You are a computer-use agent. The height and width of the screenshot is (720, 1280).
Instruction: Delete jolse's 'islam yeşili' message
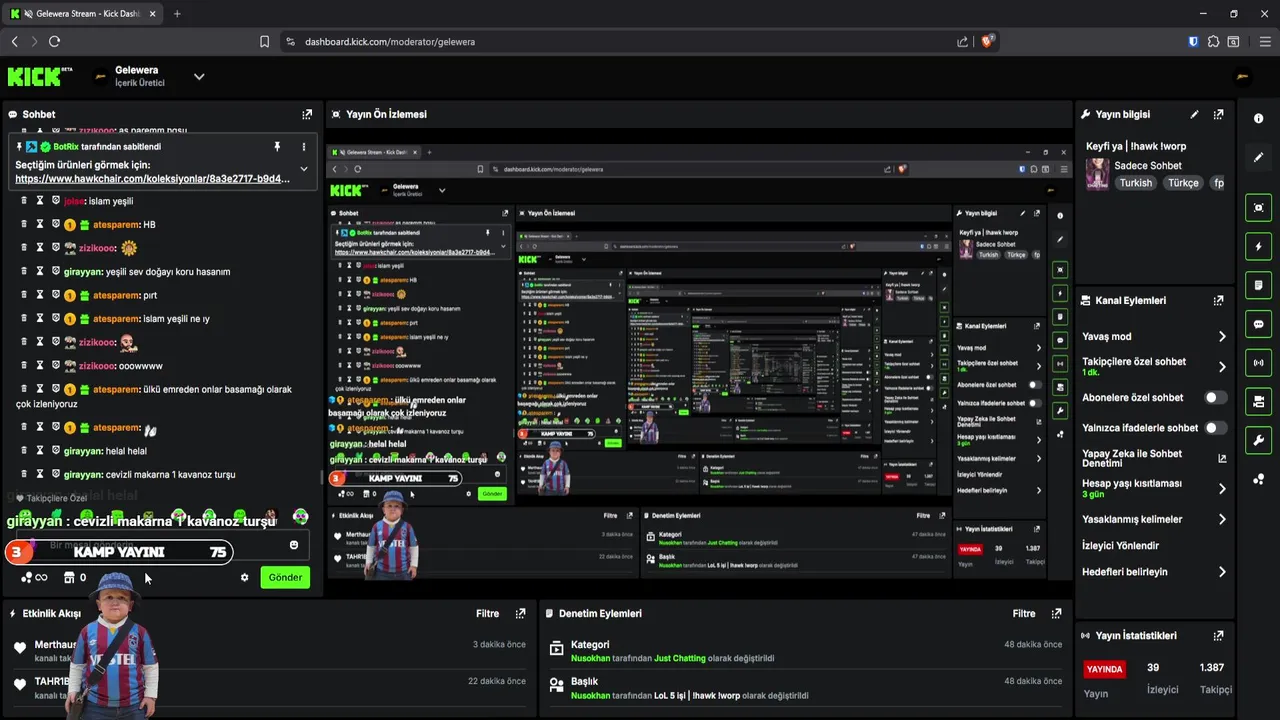(24, 200)
